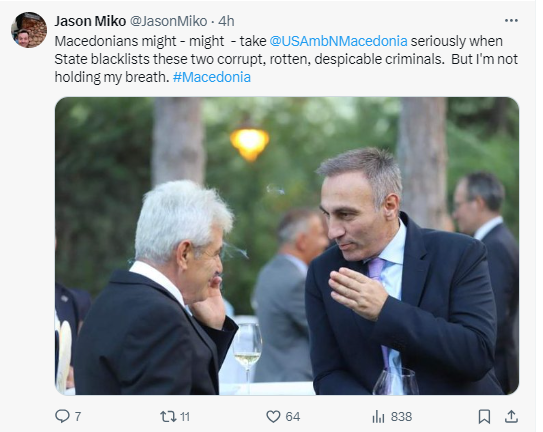This screenshot has height=432, width=543.
Task: Click the view count 838
Action: click(401, 416)
